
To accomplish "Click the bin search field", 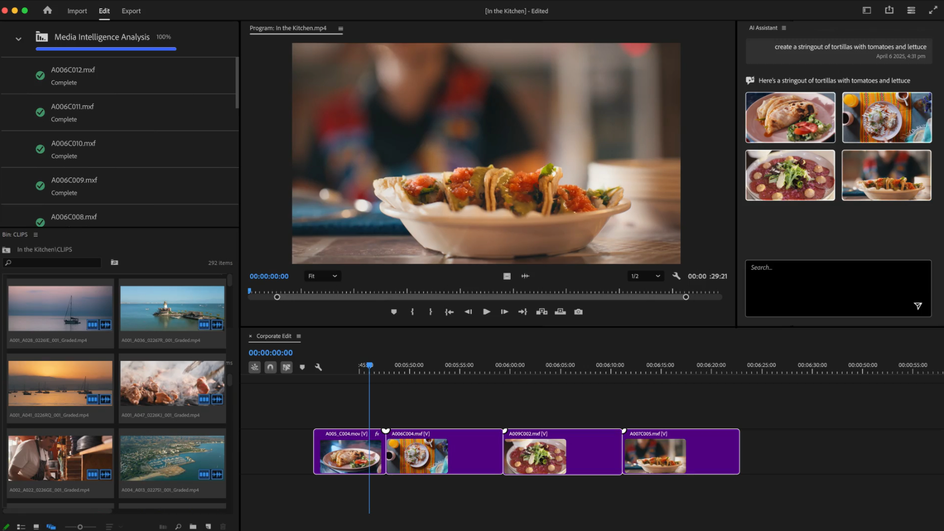I will click(x=52, y=262).
